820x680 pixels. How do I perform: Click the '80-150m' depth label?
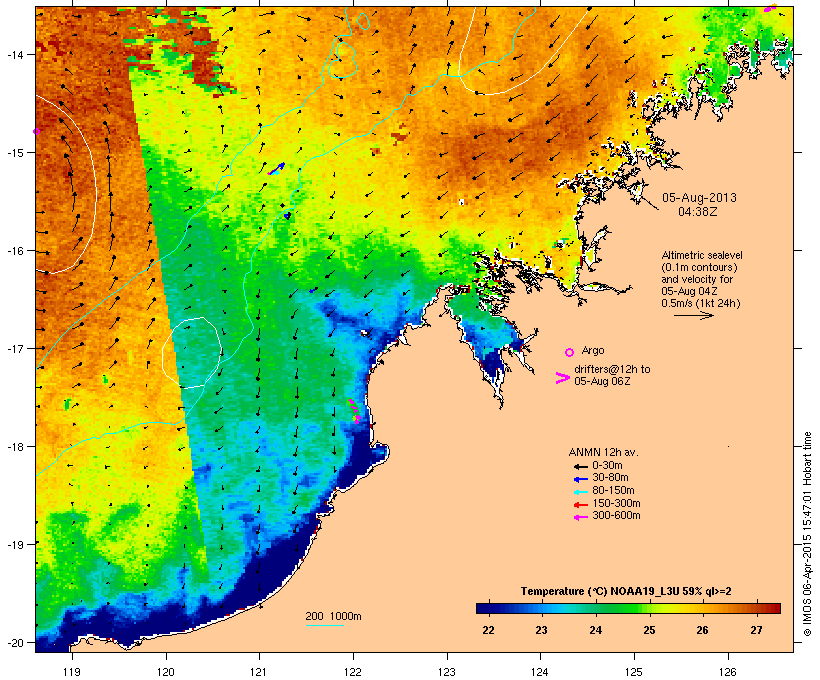click(613, 491)
